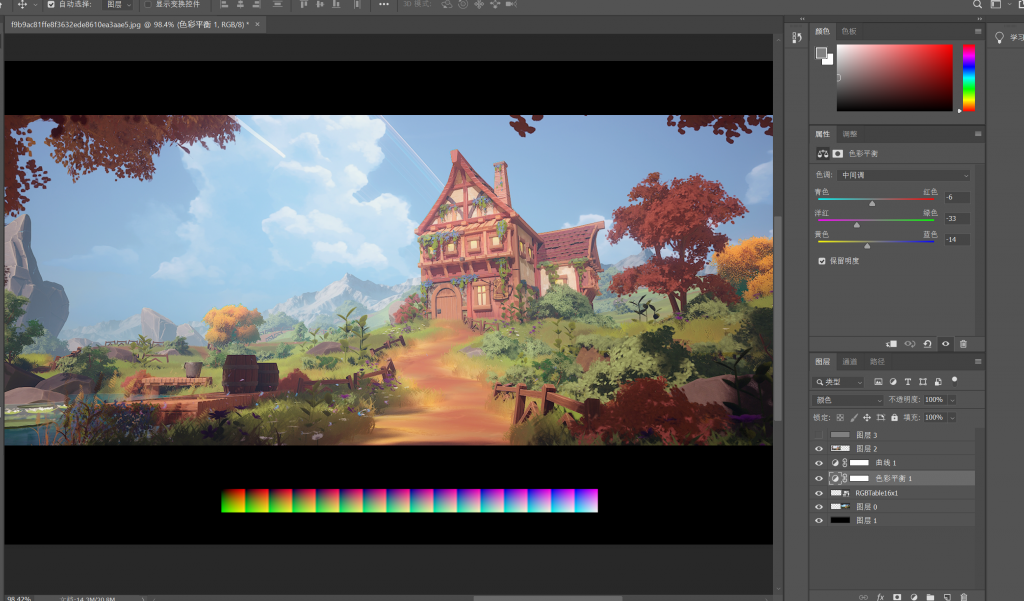Filter layers by pixel layer icon

click(x=878, y=382)
